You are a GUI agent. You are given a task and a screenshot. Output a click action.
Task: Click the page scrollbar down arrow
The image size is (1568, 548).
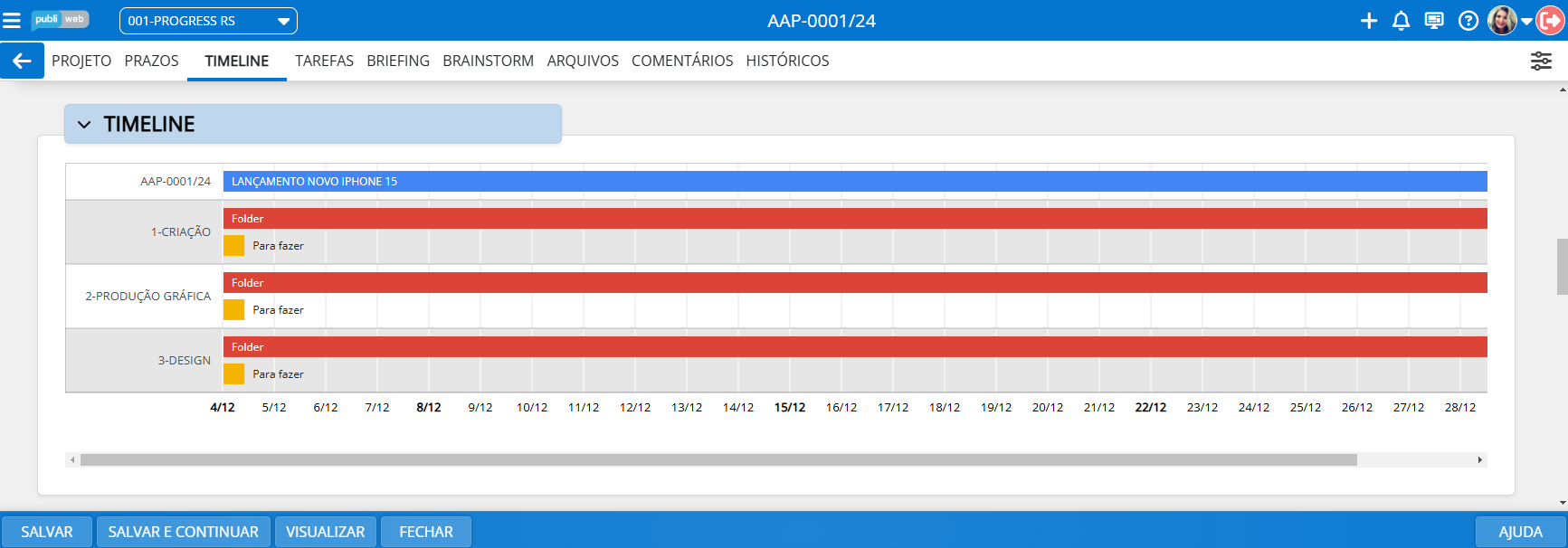(x=1563, y=504)
